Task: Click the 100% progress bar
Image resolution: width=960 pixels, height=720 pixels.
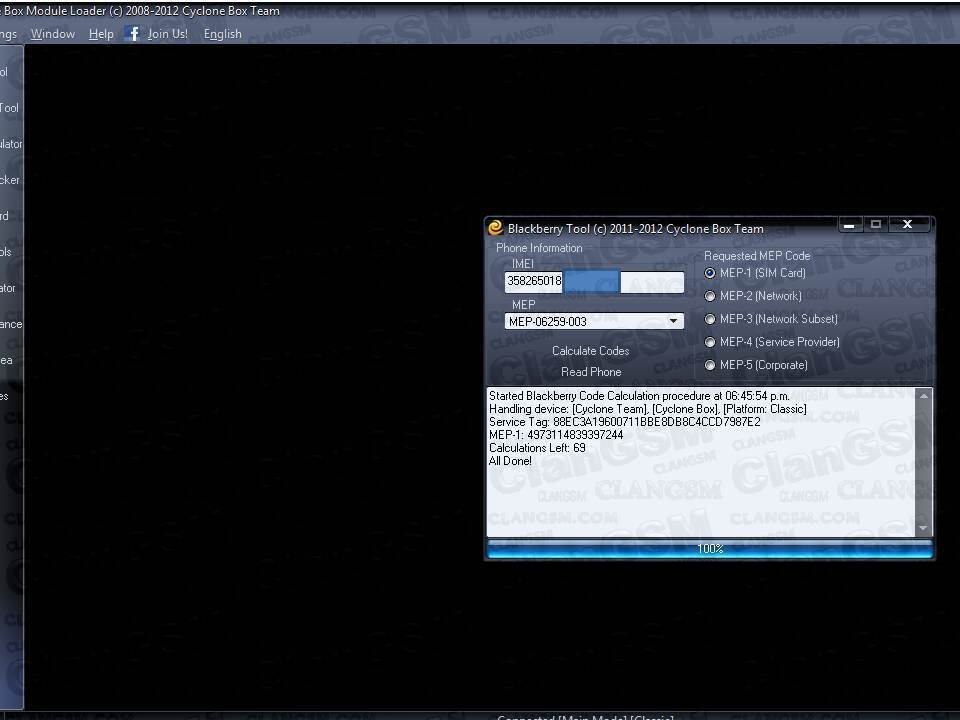Action: point(710,549)
